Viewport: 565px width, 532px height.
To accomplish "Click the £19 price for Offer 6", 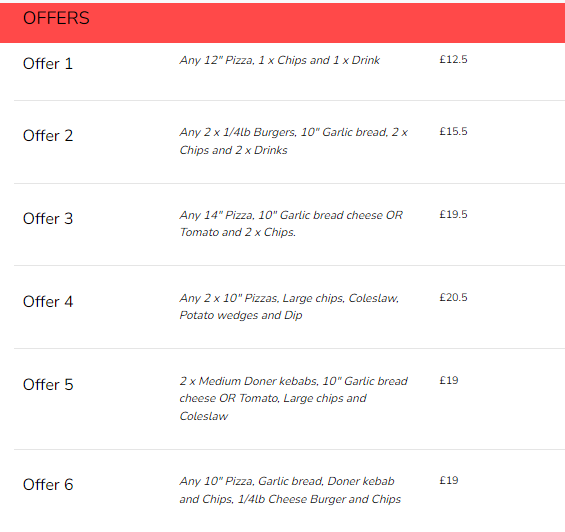I will (x=449, y=480).
